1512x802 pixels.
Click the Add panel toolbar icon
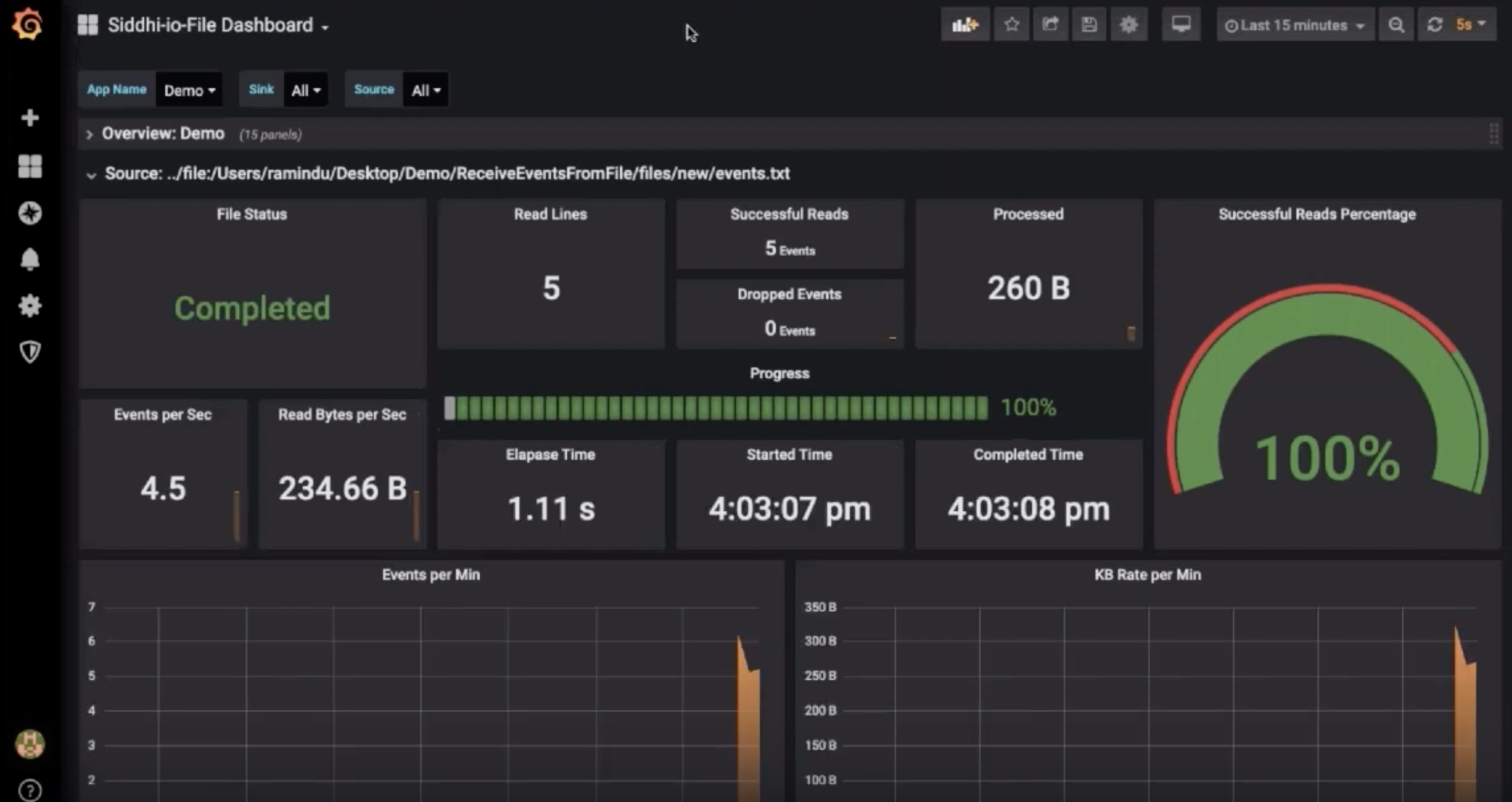point(965,25)
